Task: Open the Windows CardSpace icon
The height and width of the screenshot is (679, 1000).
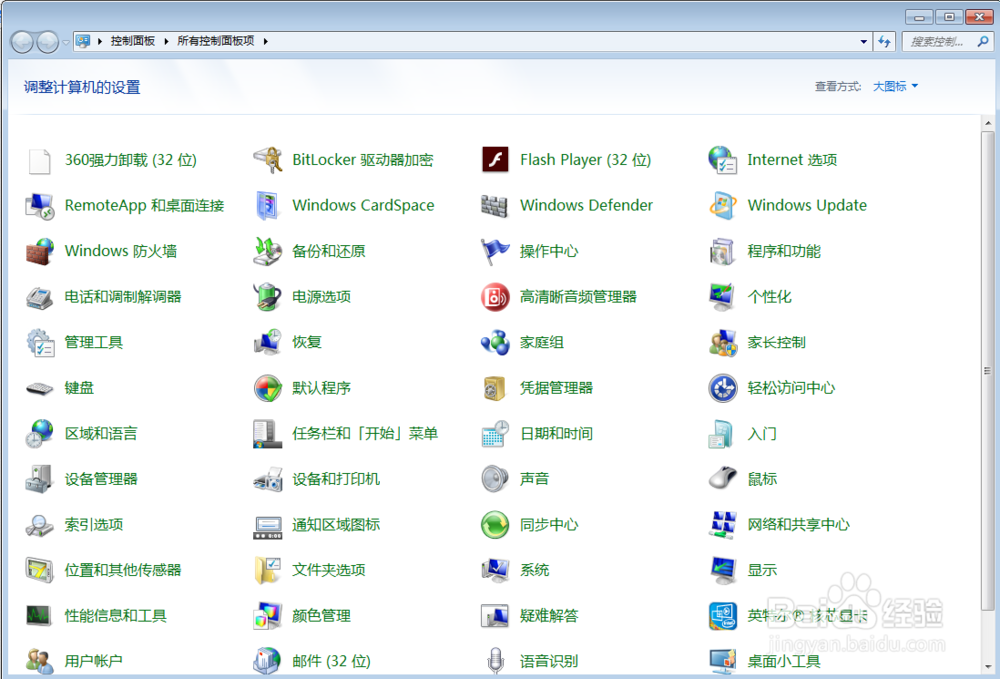Action: [x=268, y=206]
